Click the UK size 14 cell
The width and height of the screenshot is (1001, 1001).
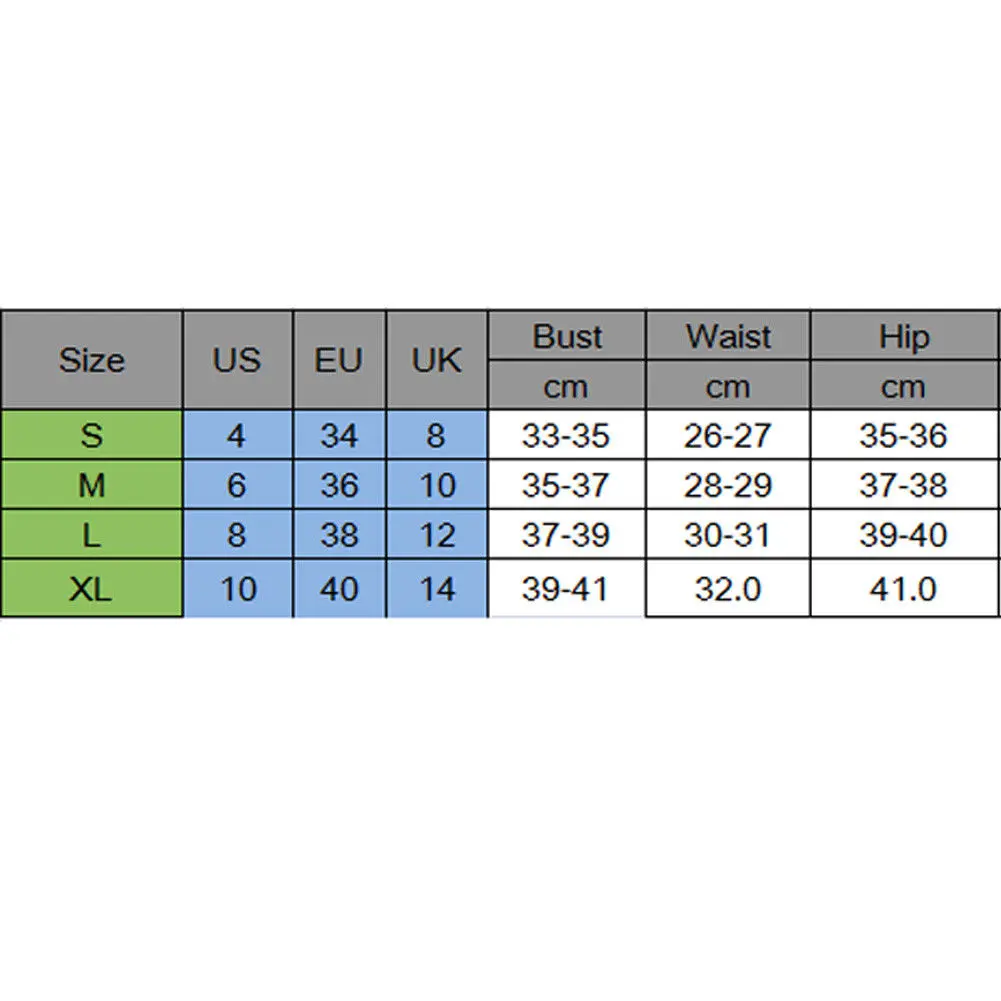pyautogui.click(x=437, y=589)
